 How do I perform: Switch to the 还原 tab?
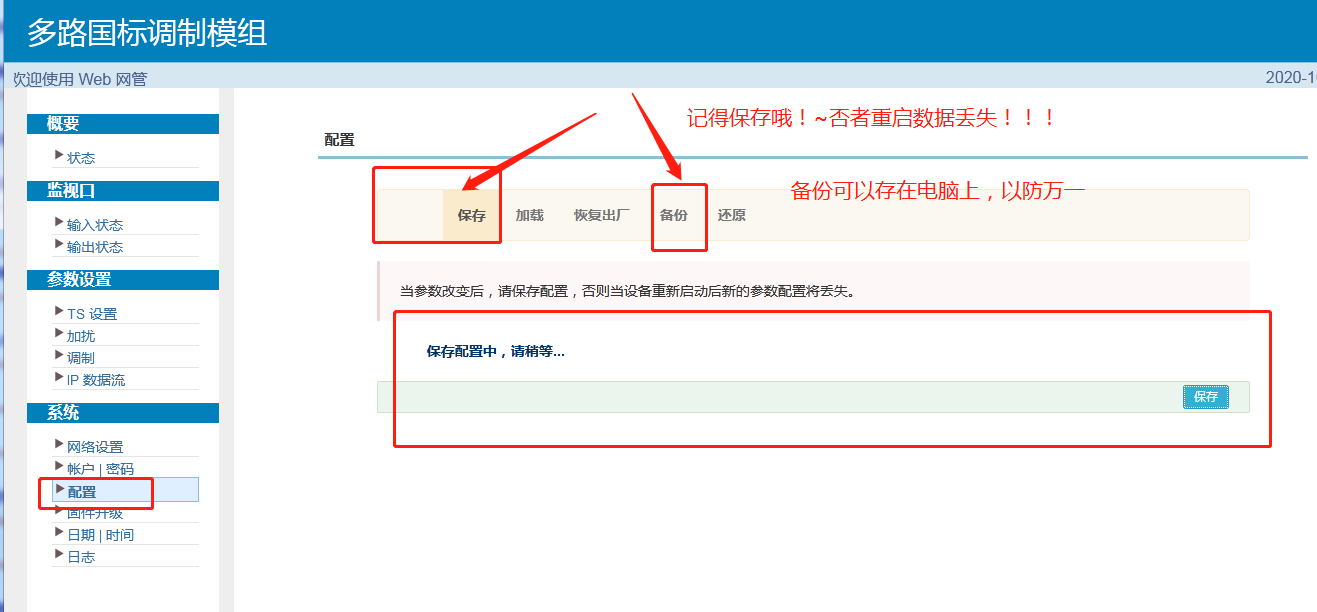click(732, 215)
